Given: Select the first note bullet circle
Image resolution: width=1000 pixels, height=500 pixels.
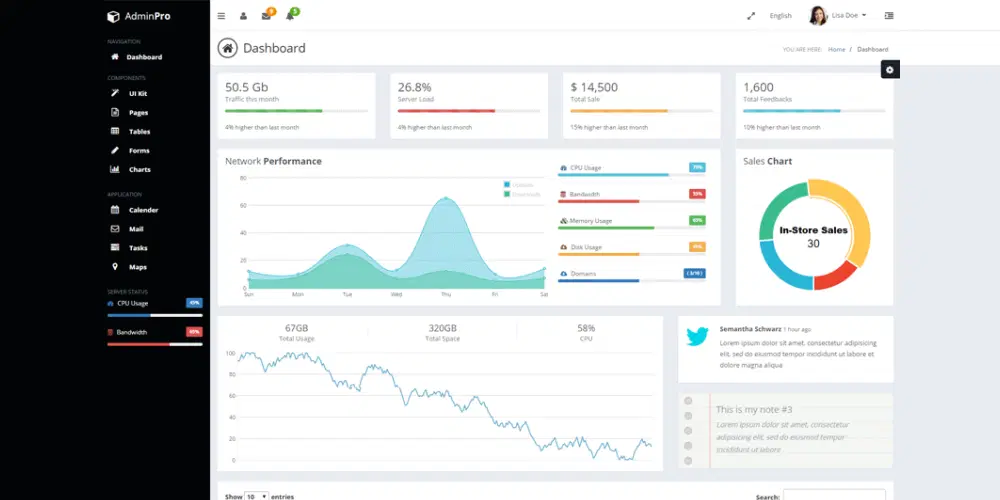Looking at the screenshot, I should [x=688, y=401].
